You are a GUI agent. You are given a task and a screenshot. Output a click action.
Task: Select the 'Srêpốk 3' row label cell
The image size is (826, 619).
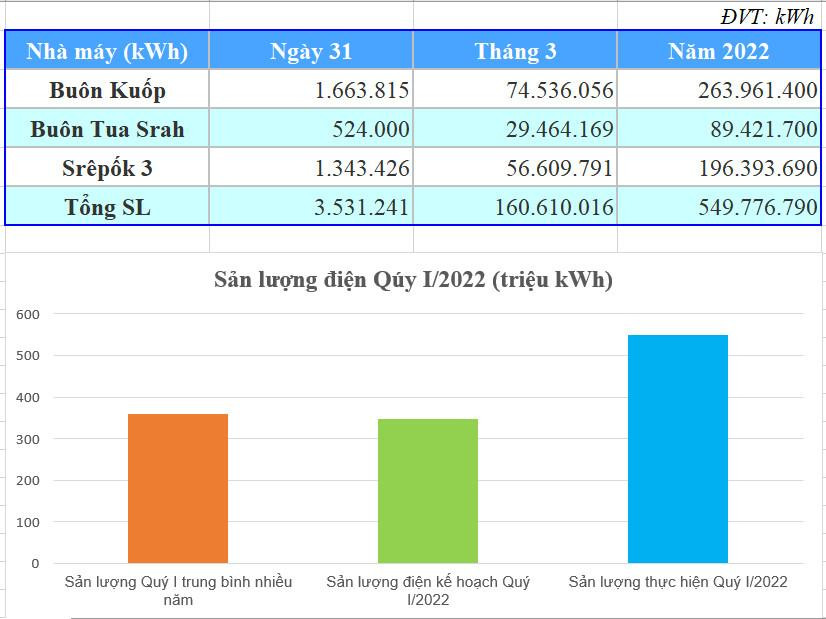(107, 168)
